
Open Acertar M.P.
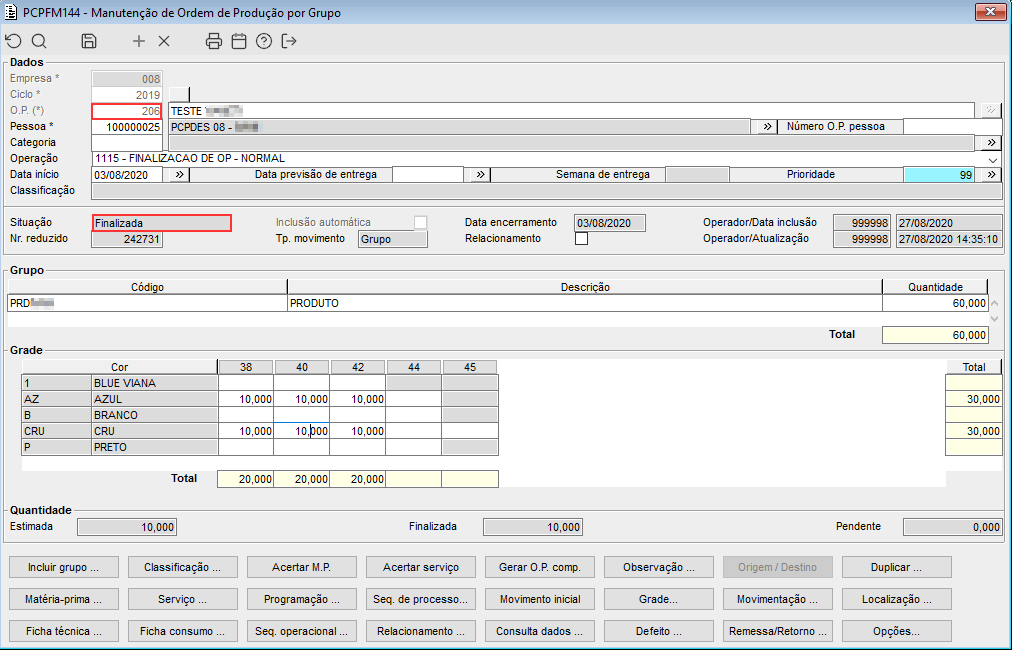pyautogui.click(x=301, y=567)
